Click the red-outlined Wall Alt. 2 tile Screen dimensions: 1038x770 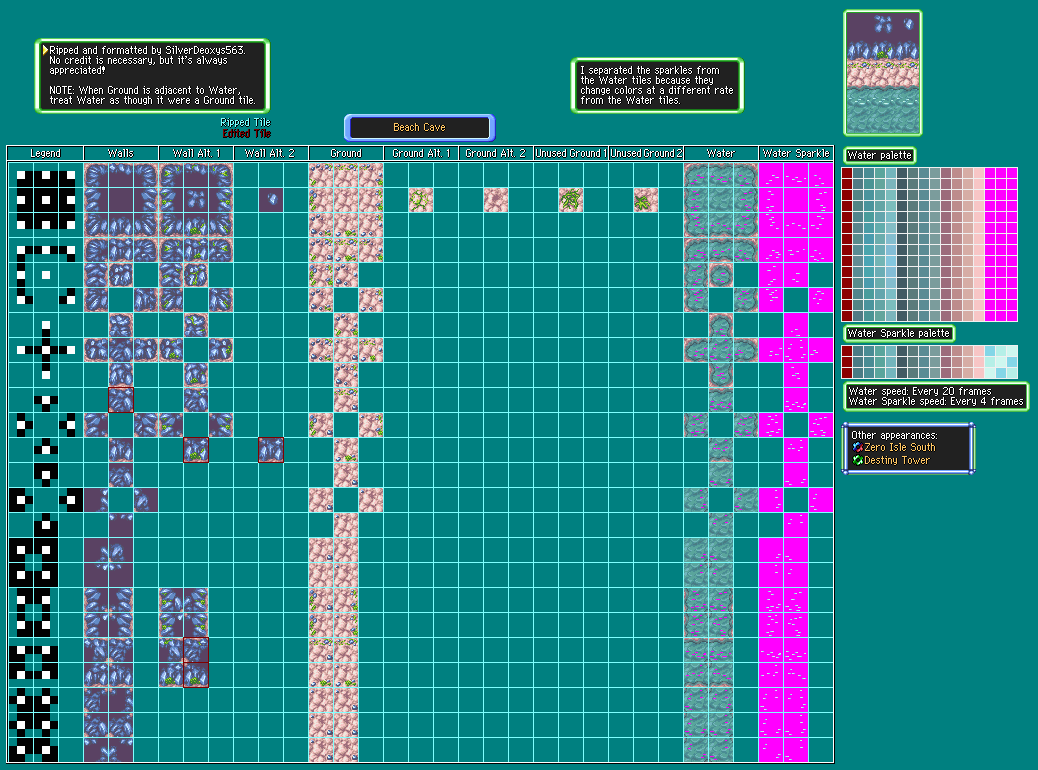pyautogui.click(x=271, y=450)
